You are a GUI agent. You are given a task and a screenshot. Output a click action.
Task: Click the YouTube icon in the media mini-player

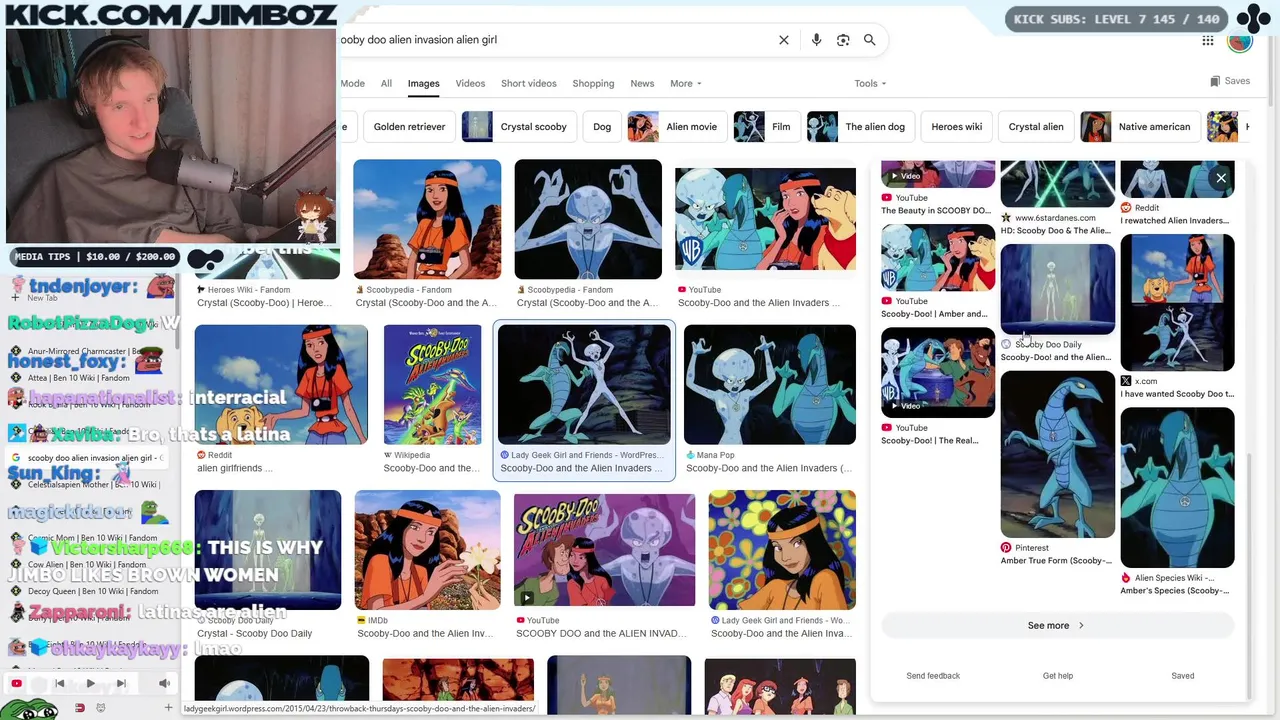[16, 684]
